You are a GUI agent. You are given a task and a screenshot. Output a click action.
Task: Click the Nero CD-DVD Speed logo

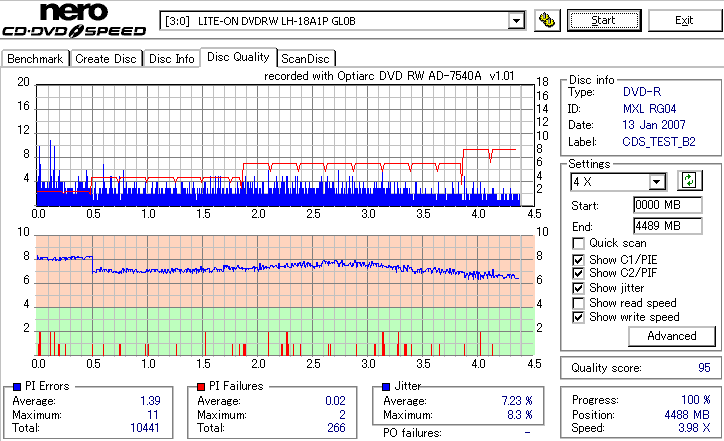[x=74, y=20]
